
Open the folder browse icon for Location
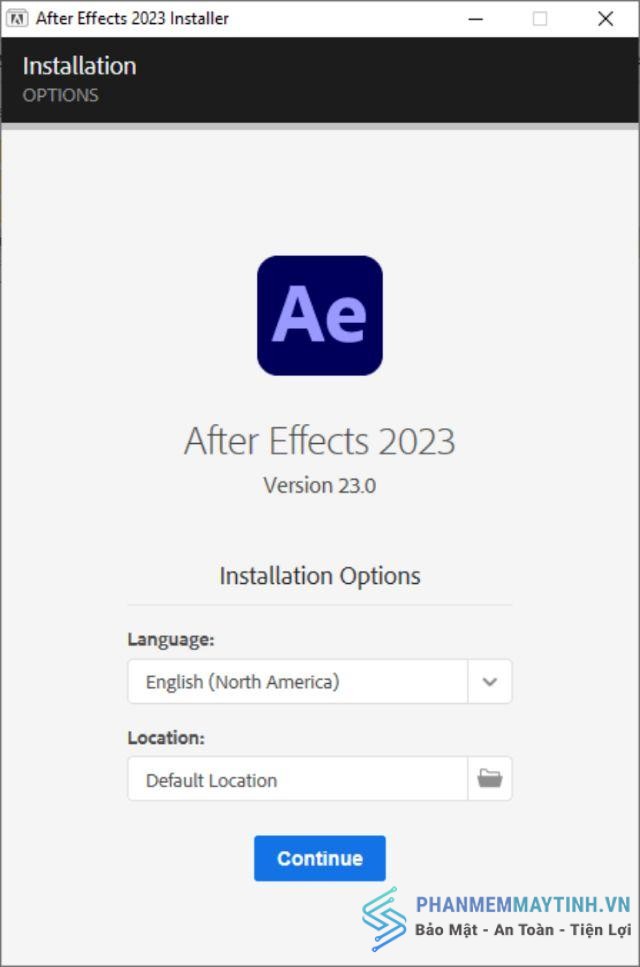click(490, 778)
